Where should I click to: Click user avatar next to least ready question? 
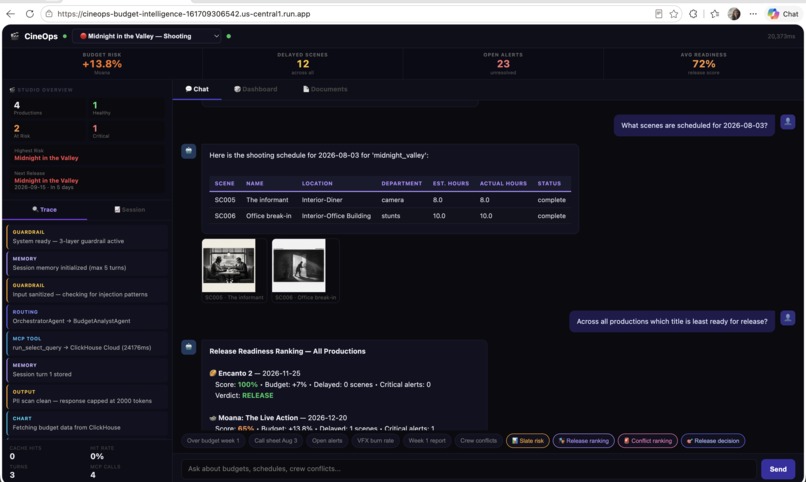(x=787, y=318)
